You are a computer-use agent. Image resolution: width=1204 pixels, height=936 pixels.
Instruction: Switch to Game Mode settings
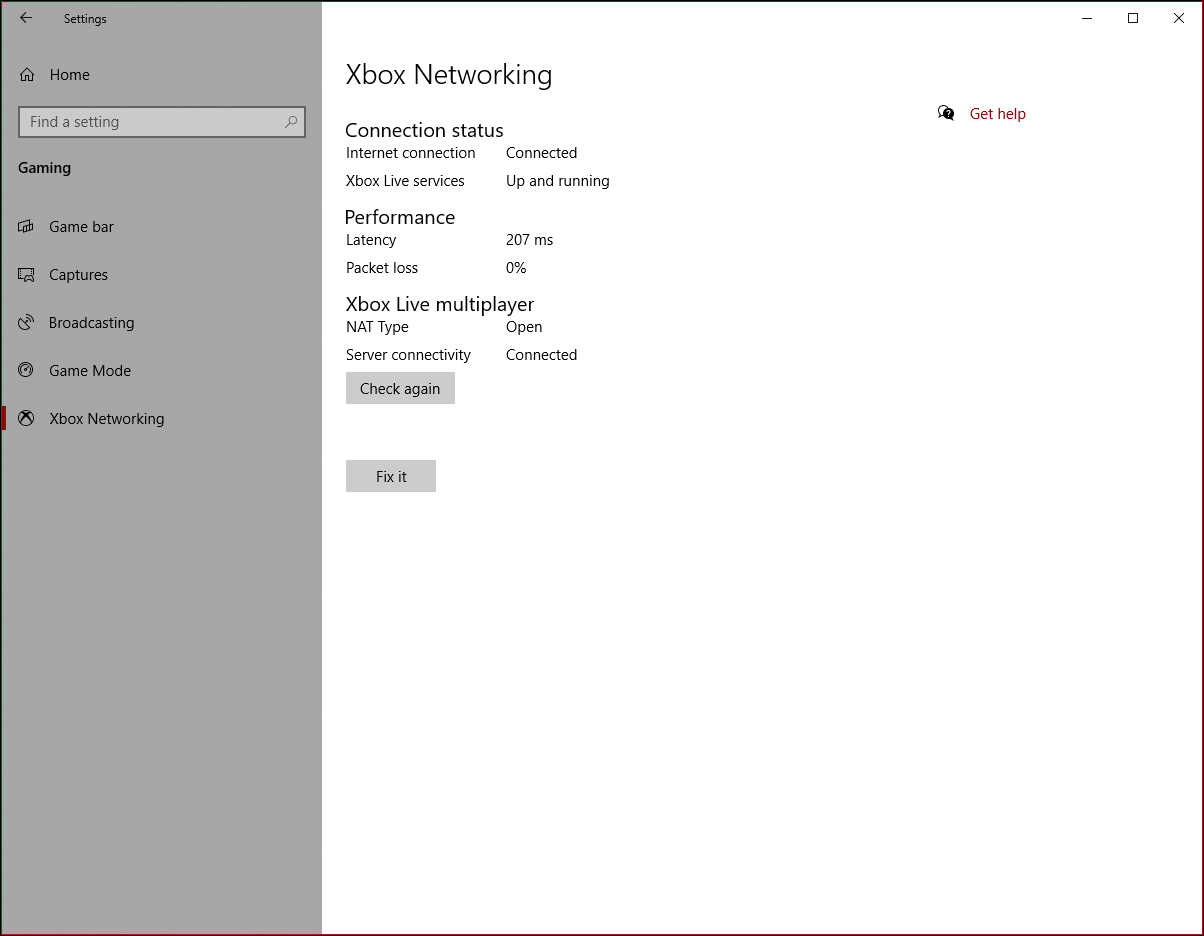click(90, 371)
